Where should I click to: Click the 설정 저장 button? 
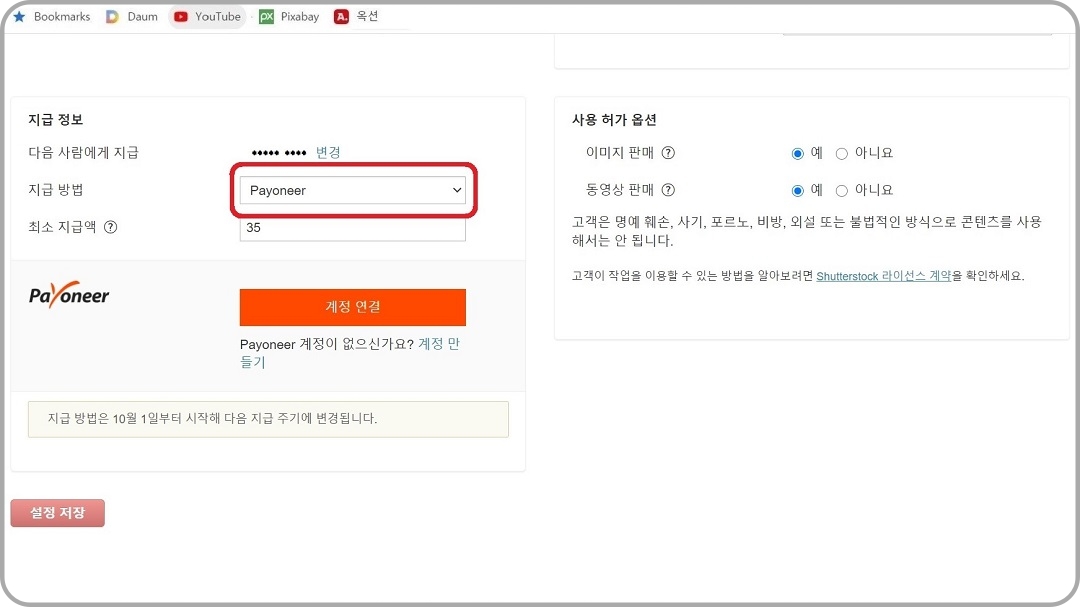point(58,513)
